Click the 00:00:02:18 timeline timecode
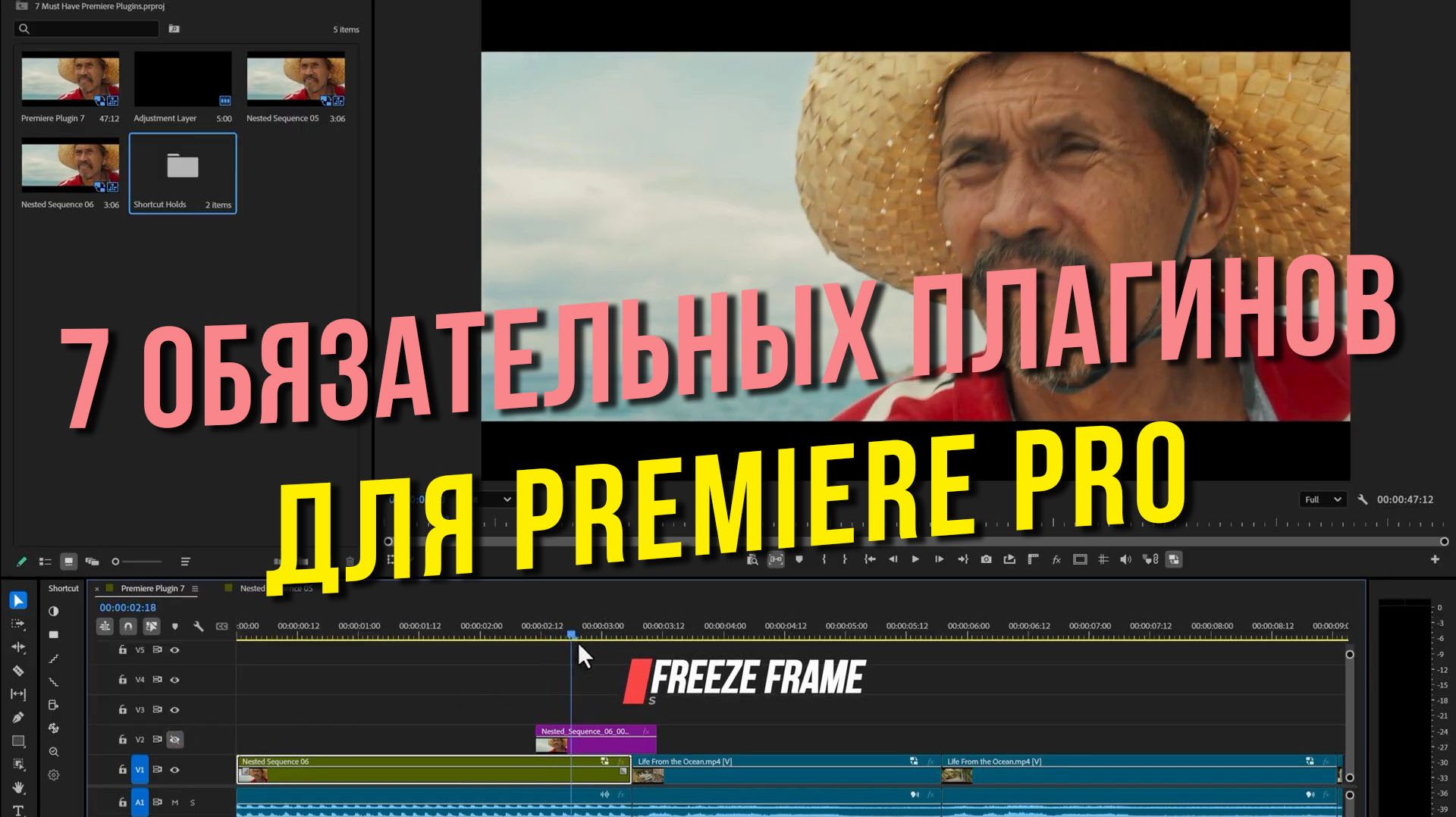The width and height of the screenshot is (1456, 817). click(127, 608)
